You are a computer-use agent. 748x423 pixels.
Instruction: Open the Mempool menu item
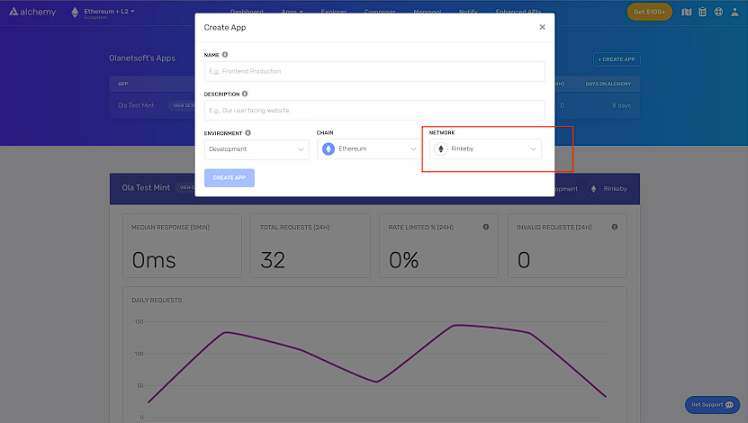[x=426, y=10]
